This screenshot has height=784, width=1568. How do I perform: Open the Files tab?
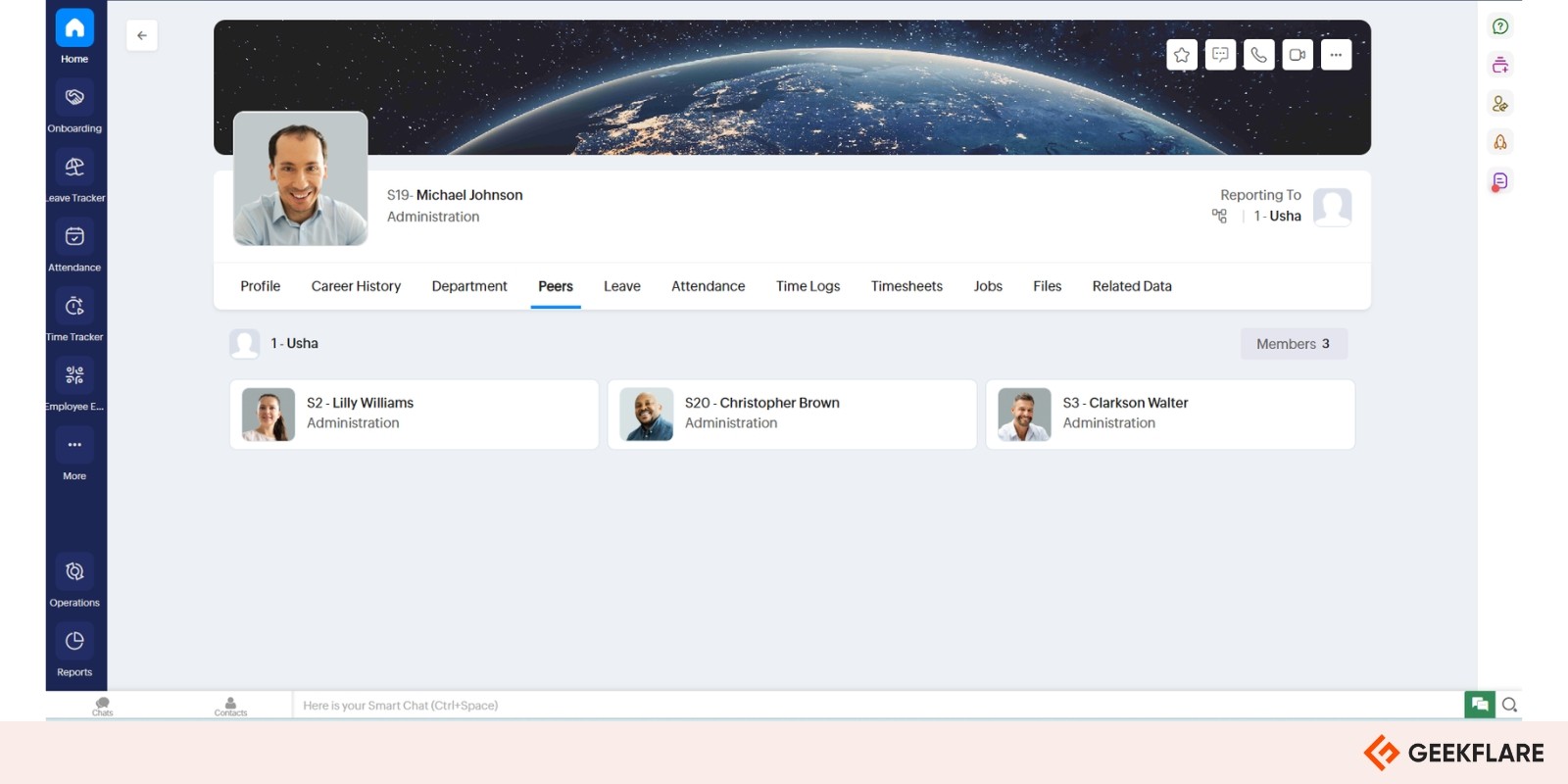pyautogui.click(x=1048, y=286)
